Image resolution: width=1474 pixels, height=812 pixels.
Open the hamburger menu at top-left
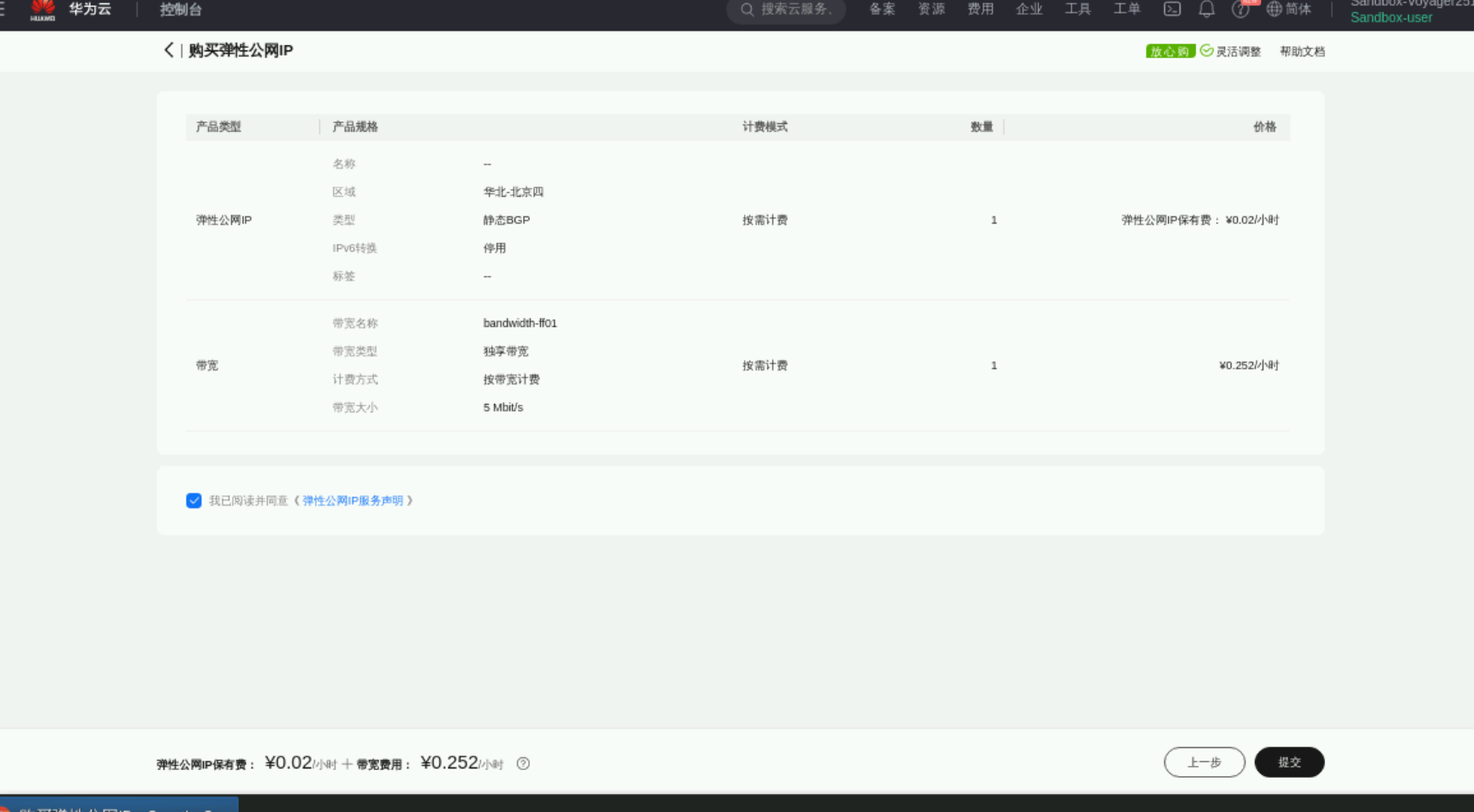[3, 9]
